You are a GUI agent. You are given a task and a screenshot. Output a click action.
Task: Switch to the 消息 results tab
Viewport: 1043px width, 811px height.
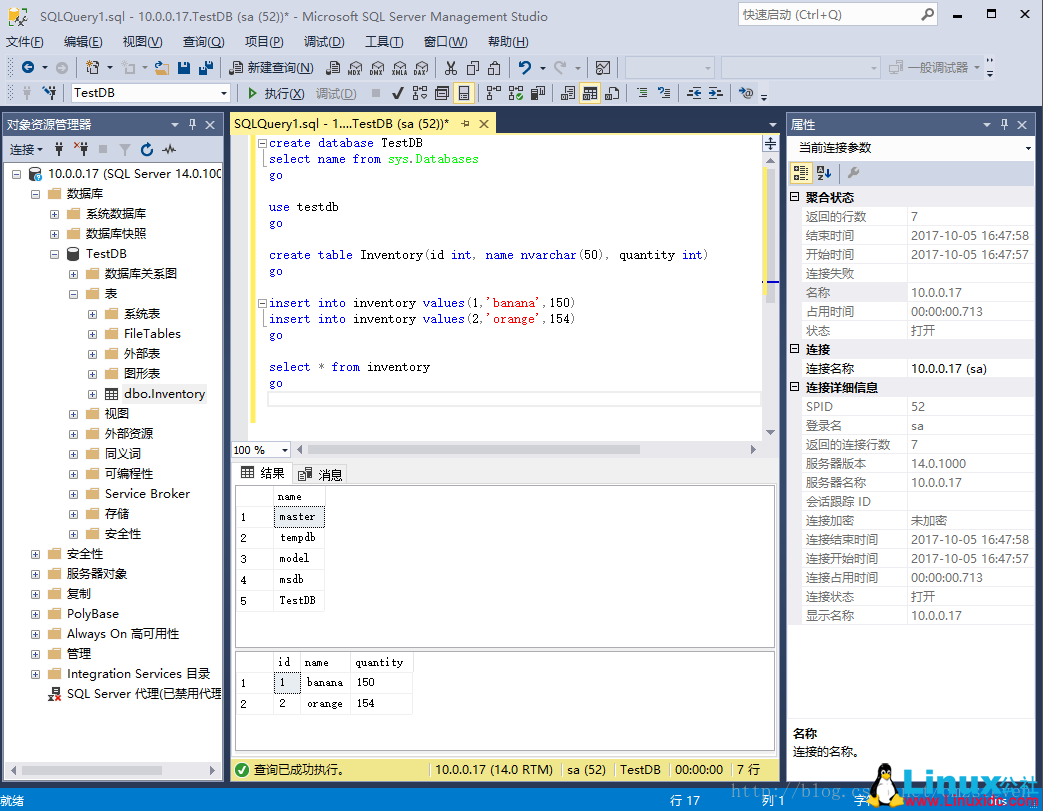[x=320, y=474]
